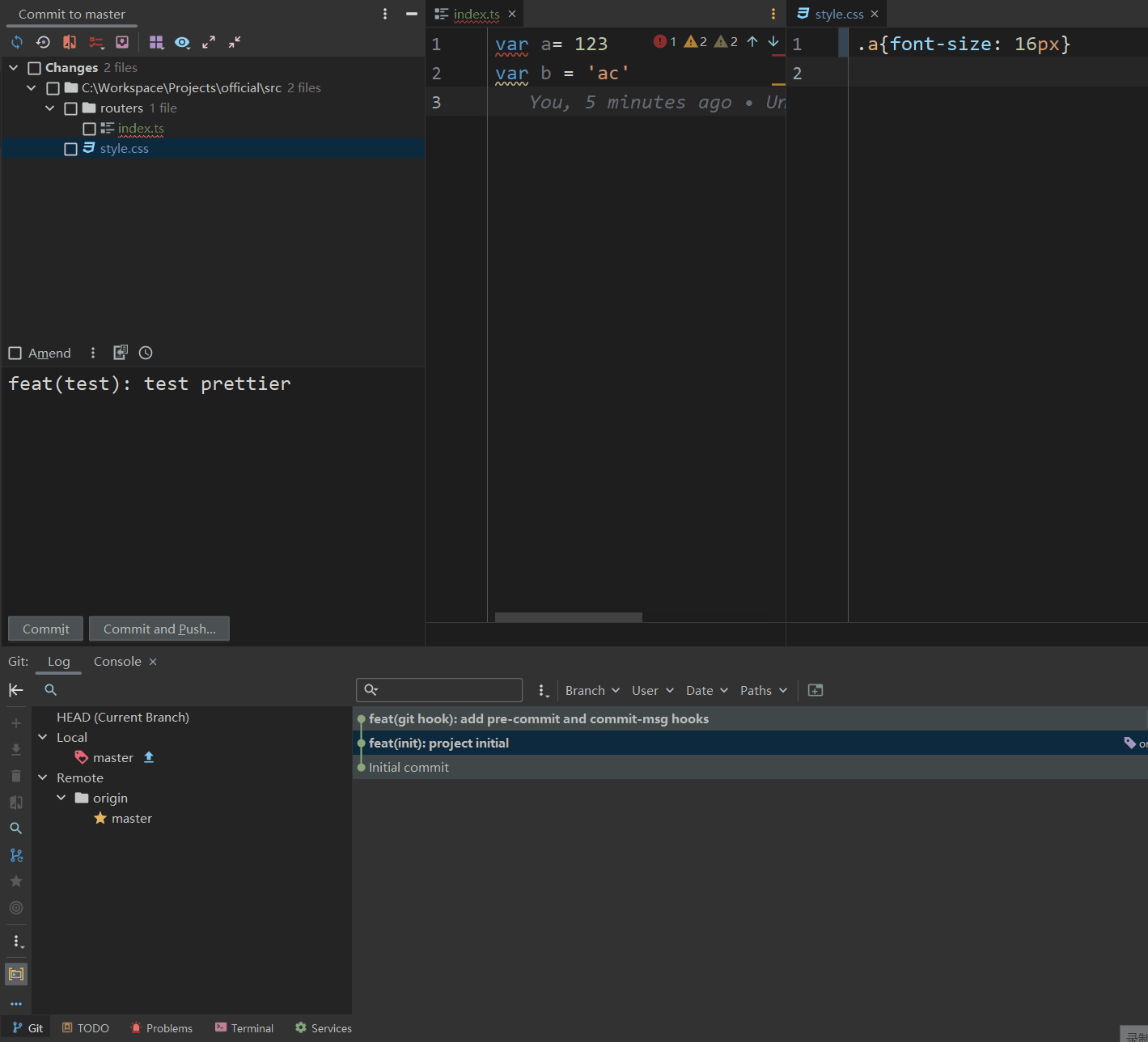
Task: Click Fetch All Remotes branch icon
Action: coord(16,855)
